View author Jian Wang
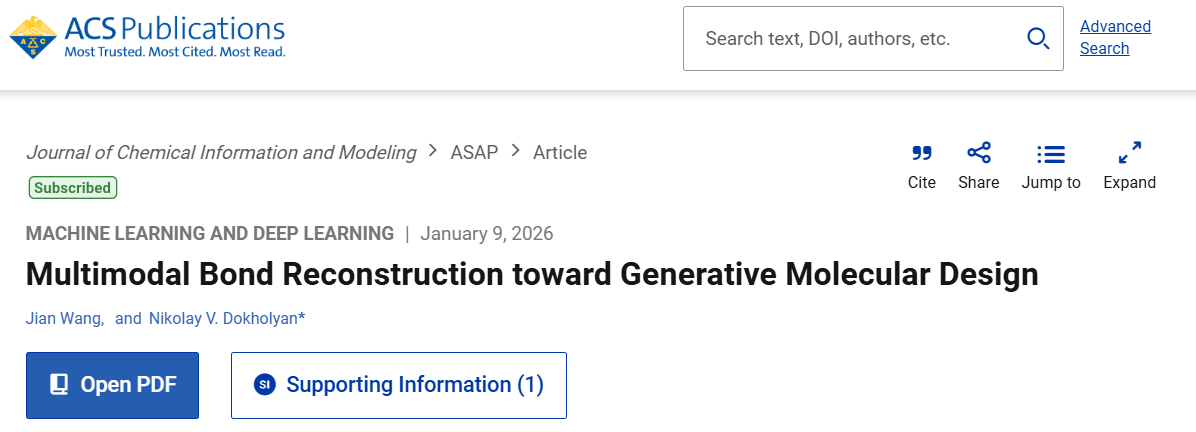 (x=64, y=318)
